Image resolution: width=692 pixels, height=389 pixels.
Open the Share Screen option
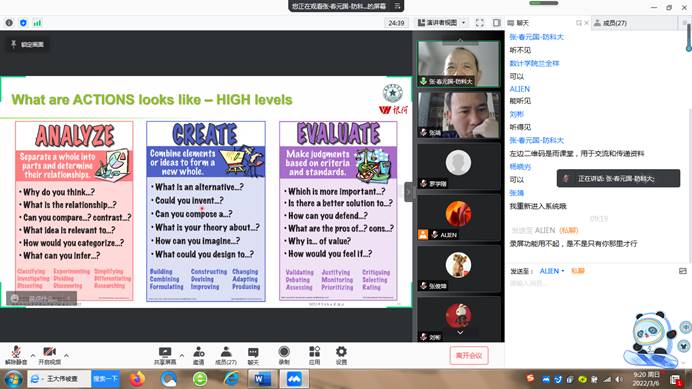tap(165, 355)
